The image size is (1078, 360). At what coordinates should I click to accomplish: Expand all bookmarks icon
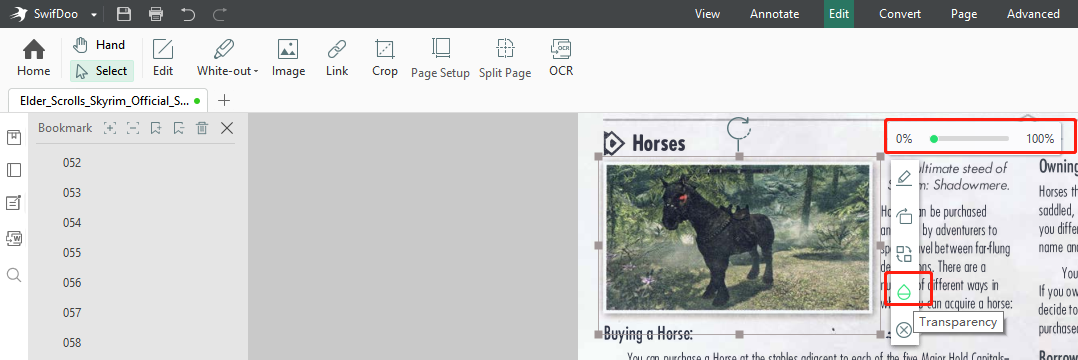[109, 128]
